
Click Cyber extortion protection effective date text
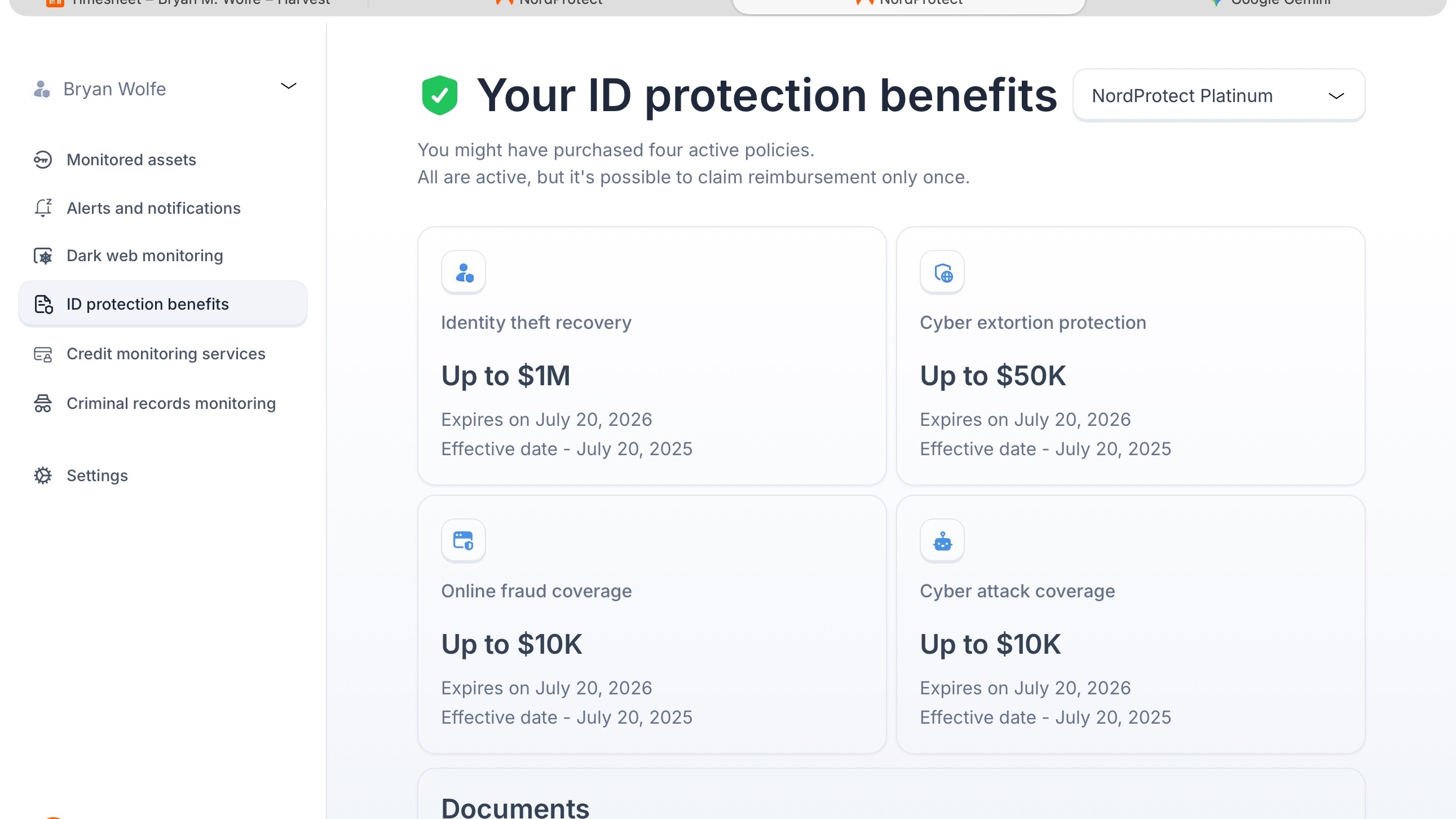pos(1045,449)
